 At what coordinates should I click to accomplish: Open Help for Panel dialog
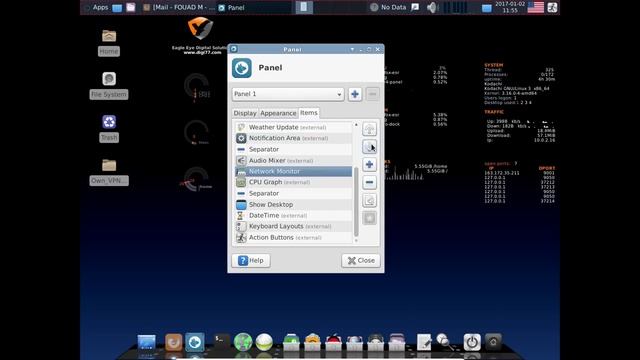tap(251, 260)
